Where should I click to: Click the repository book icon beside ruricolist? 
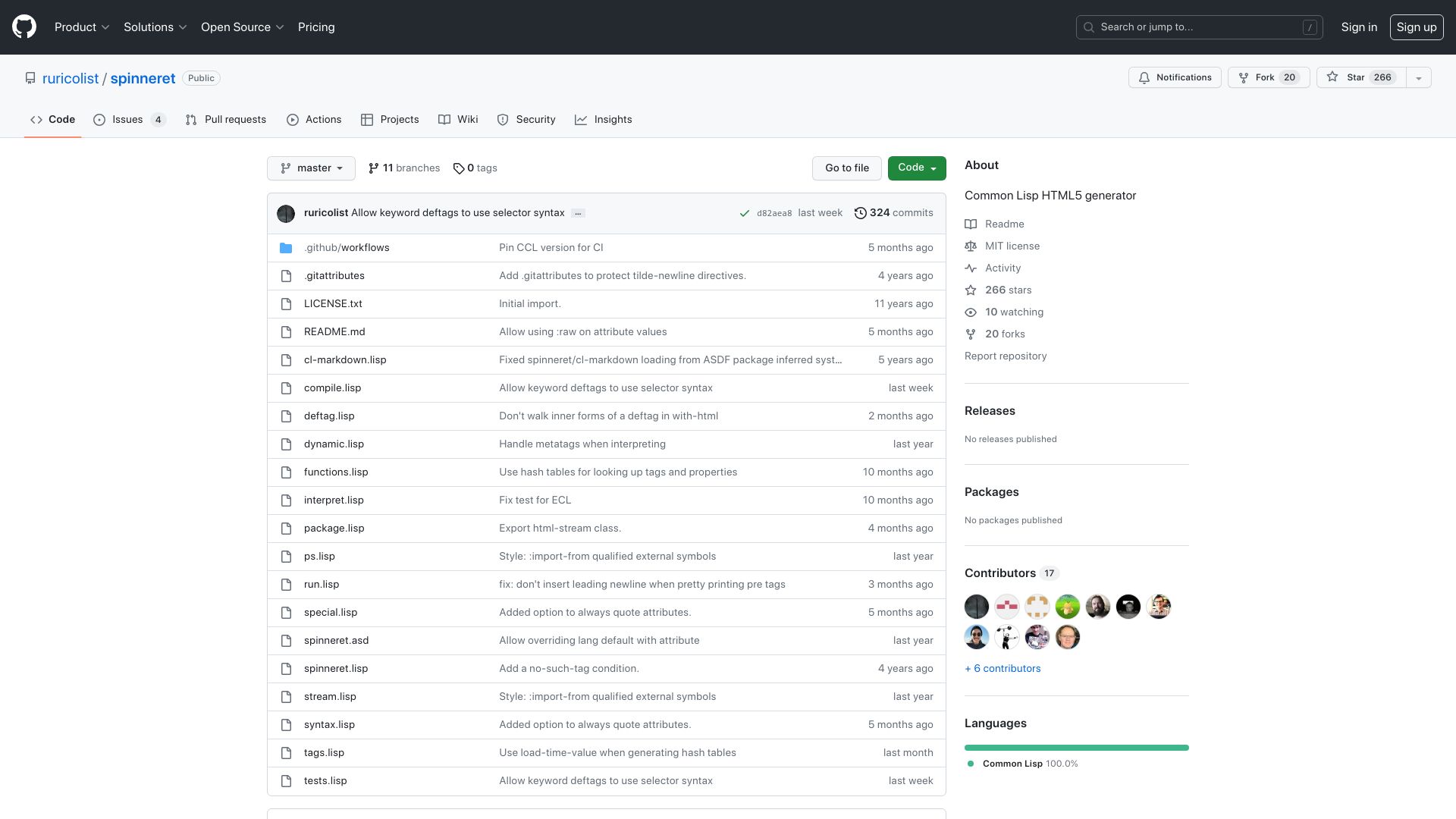pos(30,78)
